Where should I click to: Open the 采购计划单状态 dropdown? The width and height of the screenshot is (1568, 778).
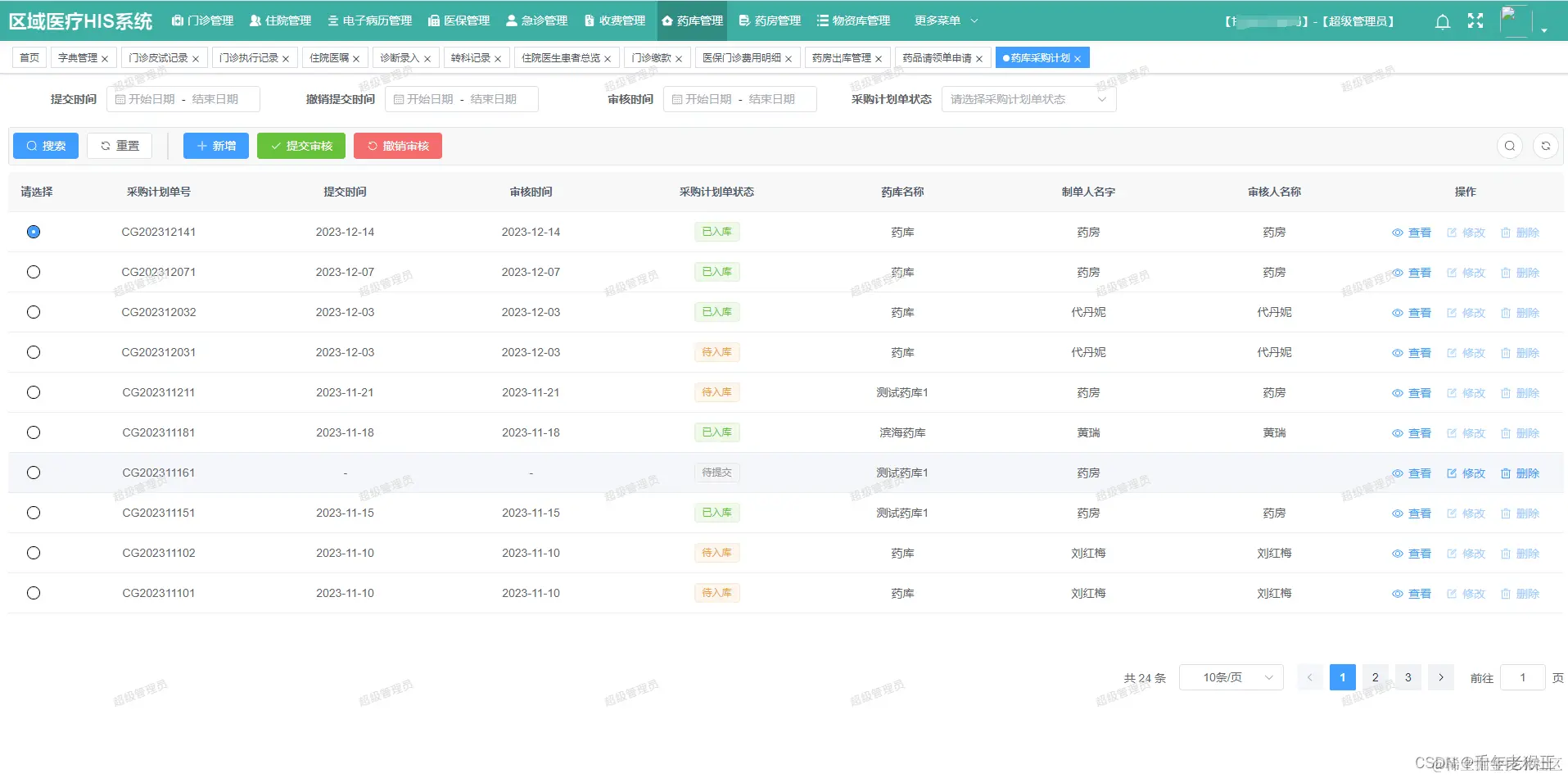tap(1028, 99)
